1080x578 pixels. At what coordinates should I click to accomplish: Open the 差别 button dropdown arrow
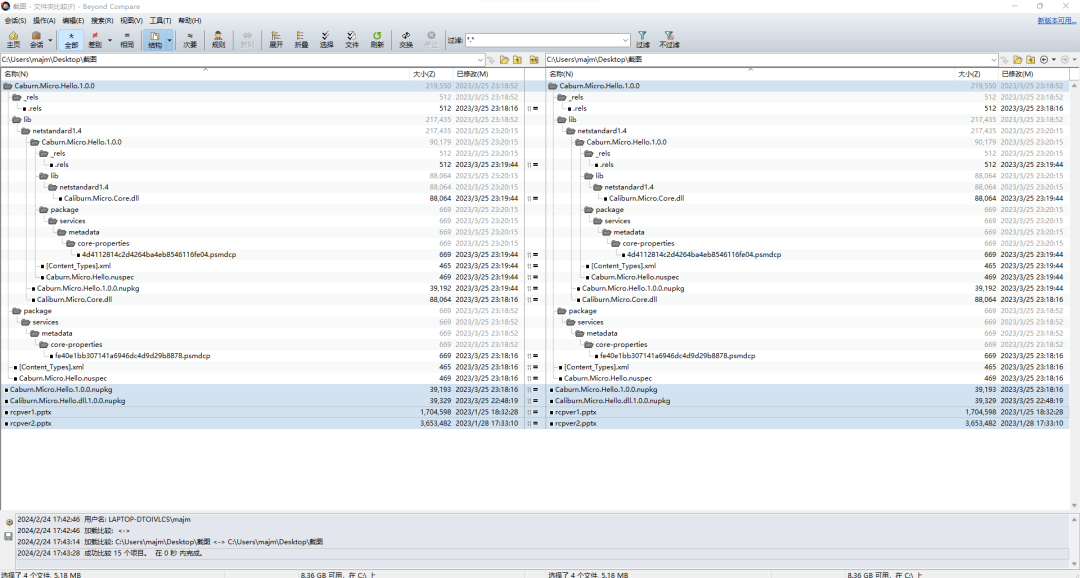coord(110,40)
